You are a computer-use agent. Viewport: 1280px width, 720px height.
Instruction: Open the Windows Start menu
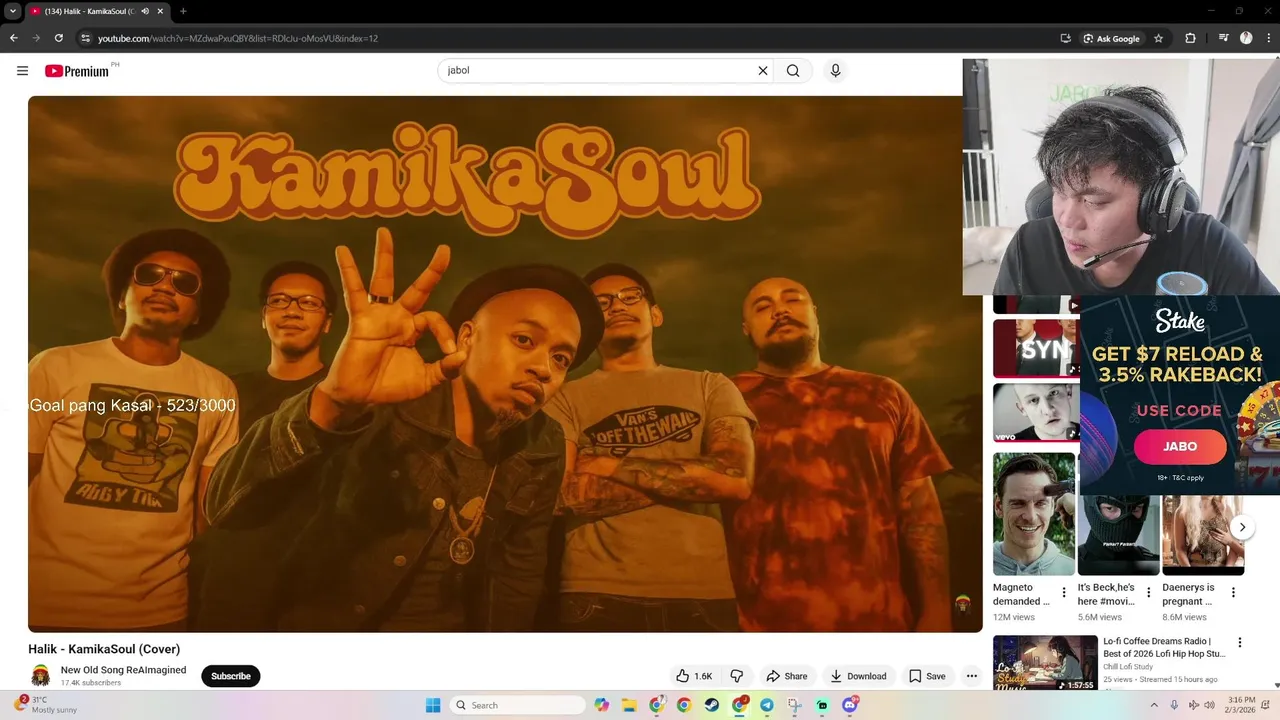(x=433, y=705)
